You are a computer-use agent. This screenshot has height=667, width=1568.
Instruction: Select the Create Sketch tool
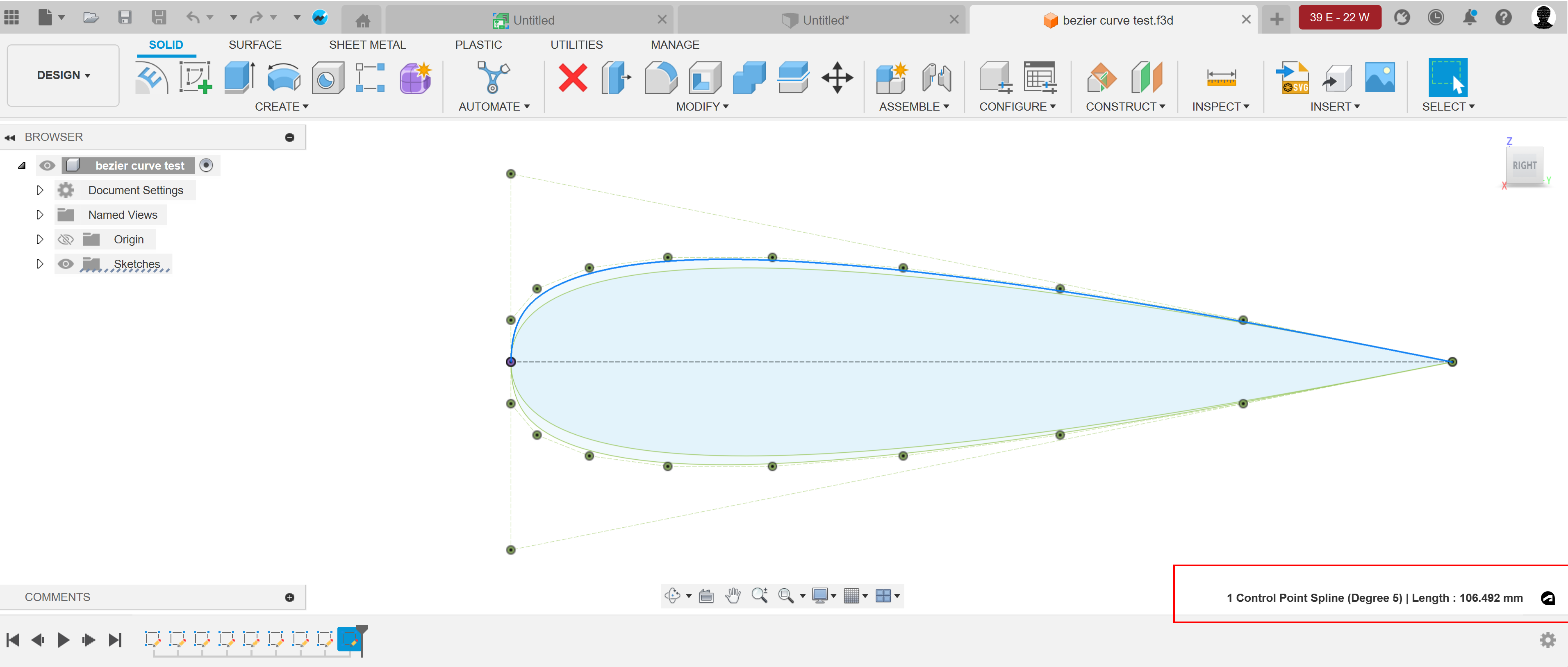[x=195, y=78]
